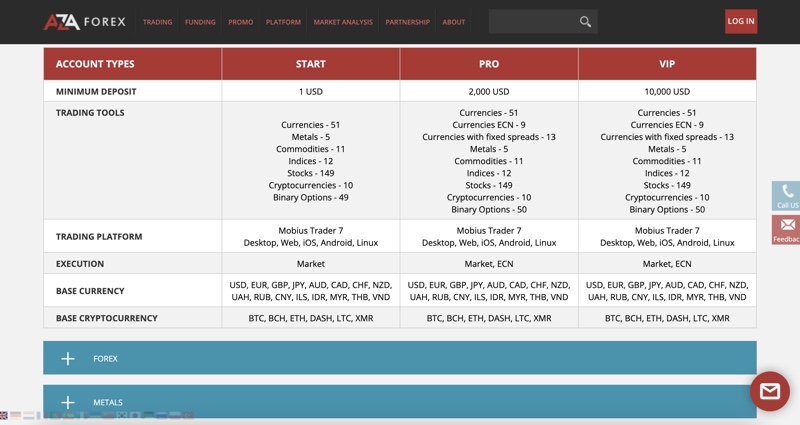Screen dimensions: 800x425
Task: Focus the search input field
Action: click(x=534, y=21)
